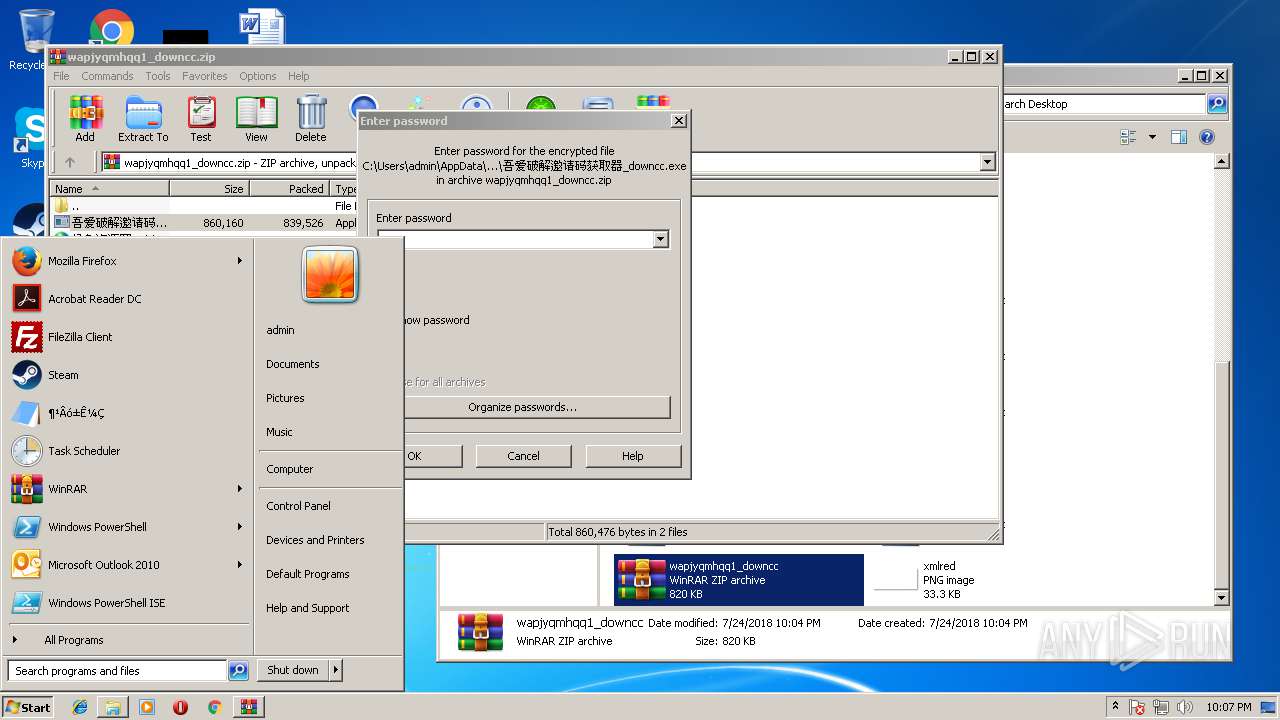Open WinRAR entry in Start menu
1280x720 pixels.
(x=127, y=489)
